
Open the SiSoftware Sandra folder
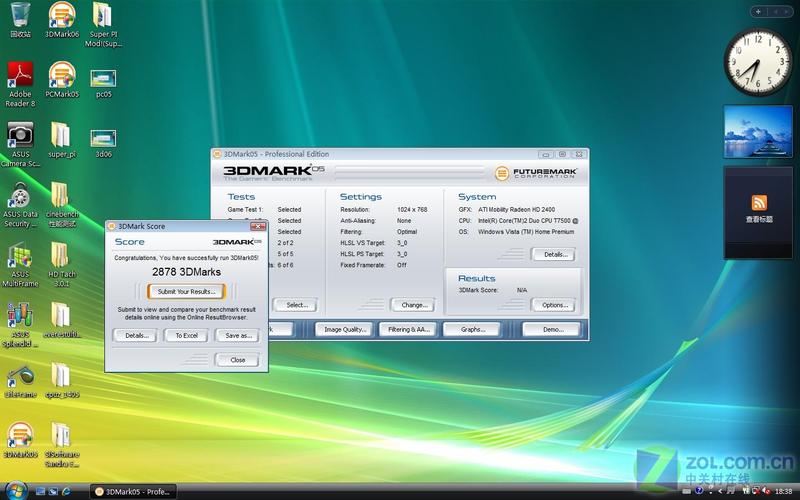pyautogui.click(x=62, y=445)
